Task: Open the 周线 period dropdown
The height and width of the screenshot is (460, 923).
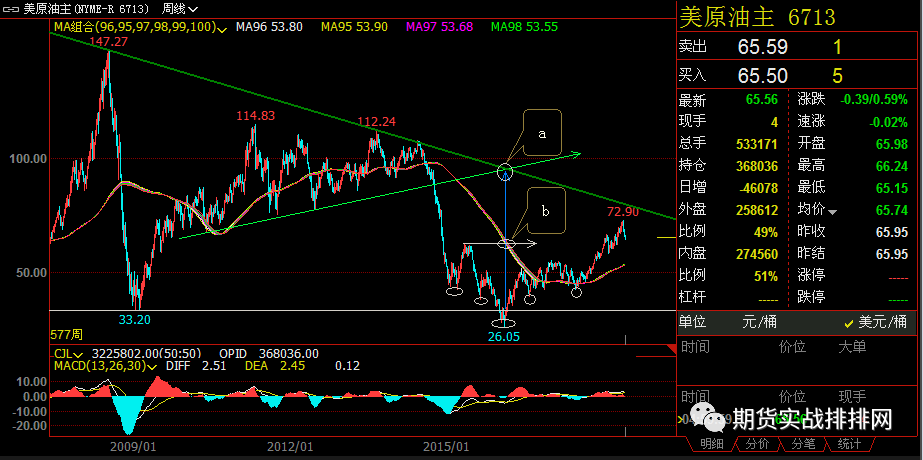Action: [x=180, y=9]
